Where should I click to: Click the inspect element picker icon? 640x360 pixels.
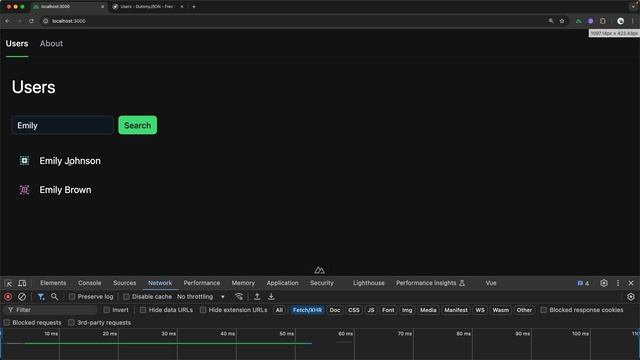click(8, 283)
